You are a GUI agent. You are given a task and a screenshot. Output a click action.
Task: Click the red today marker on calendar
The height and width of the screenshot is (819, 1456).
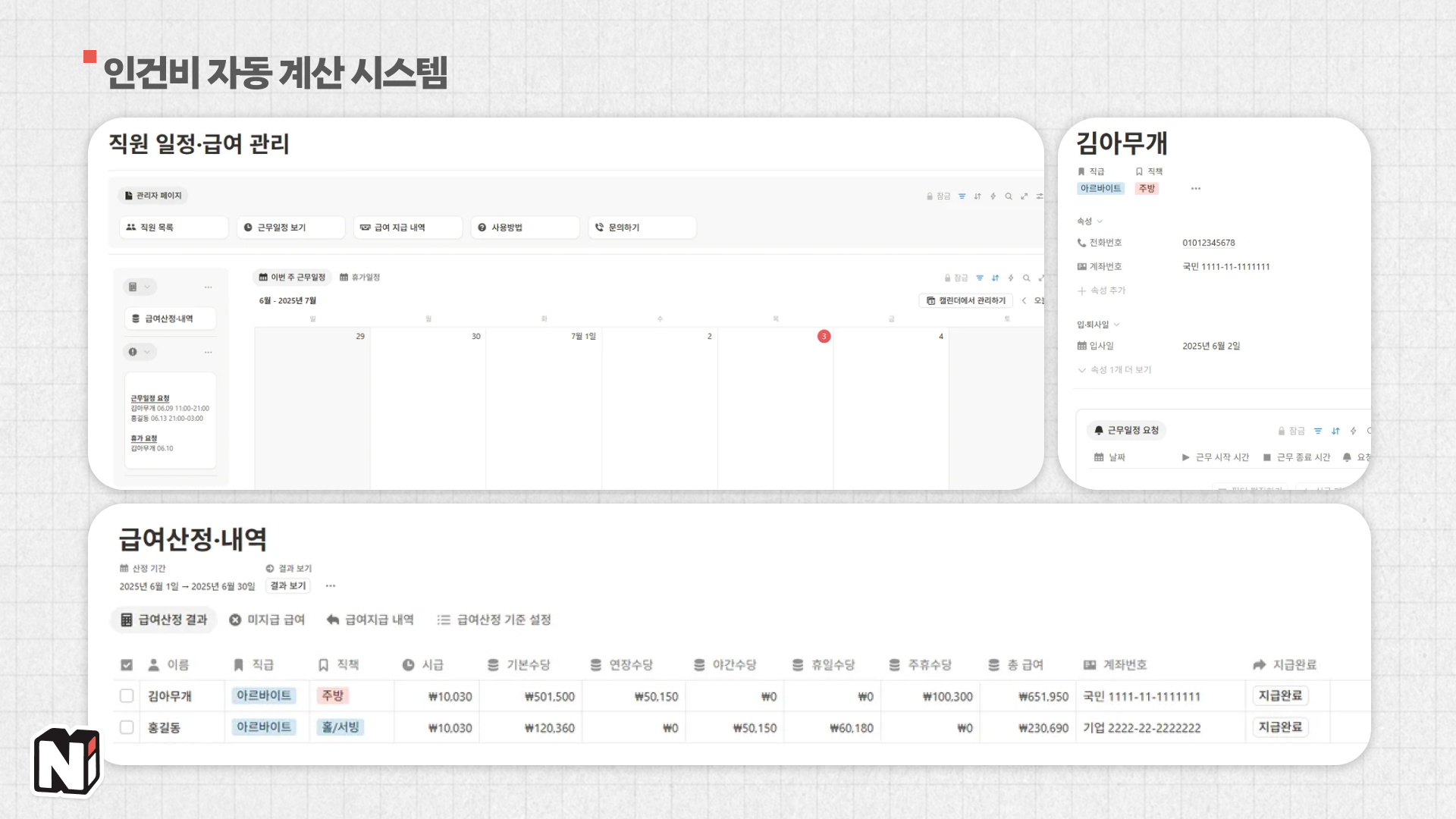[824, 336]
